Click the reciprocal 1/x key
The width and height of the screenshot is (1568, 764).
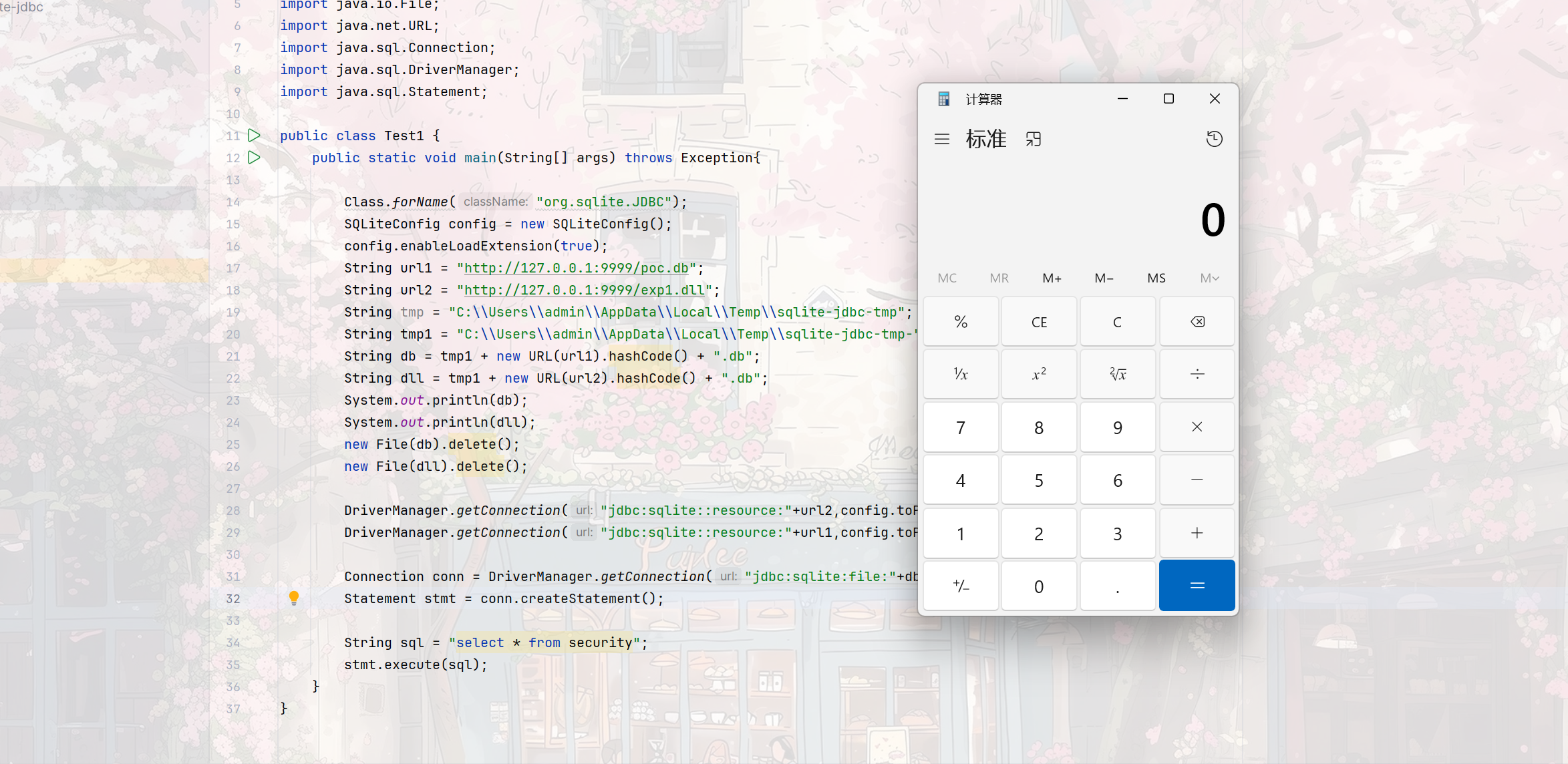961,374
